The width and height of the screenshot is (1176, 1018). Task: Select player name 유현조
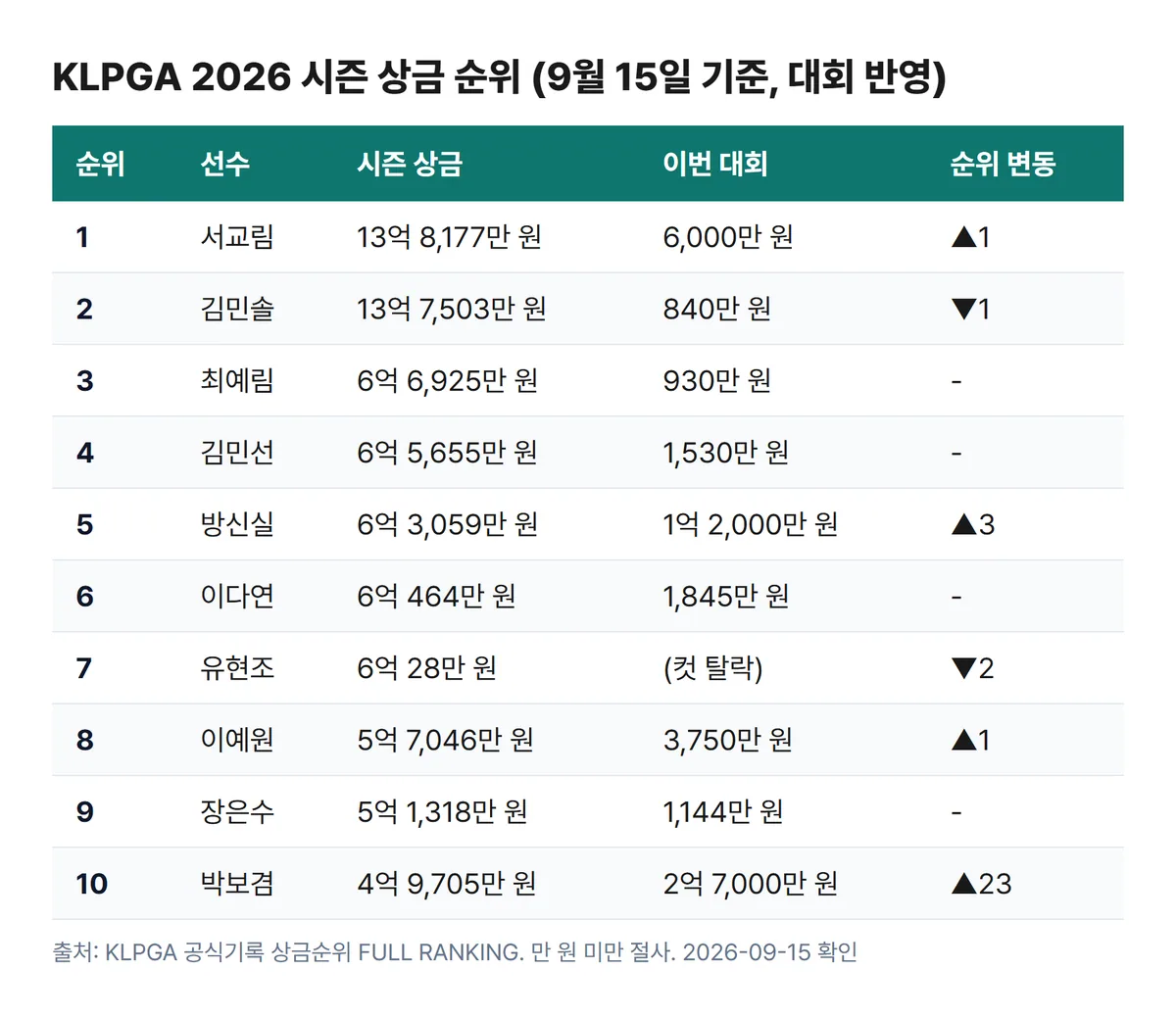[x=237, y=668]
